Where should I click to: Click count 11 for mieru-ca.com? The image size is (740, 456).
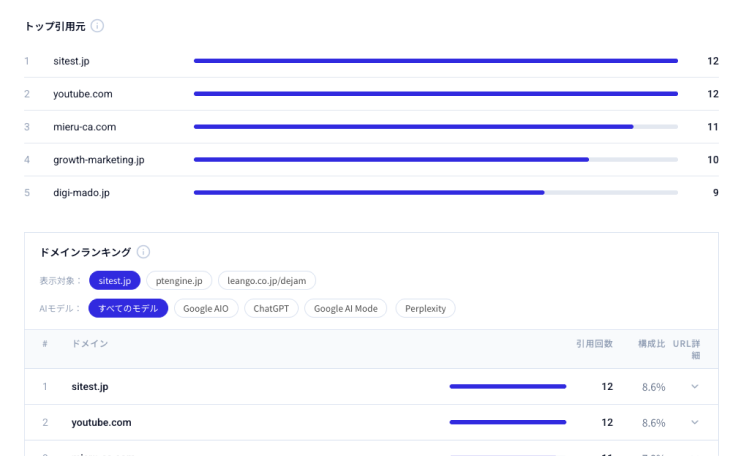[713, 127]
